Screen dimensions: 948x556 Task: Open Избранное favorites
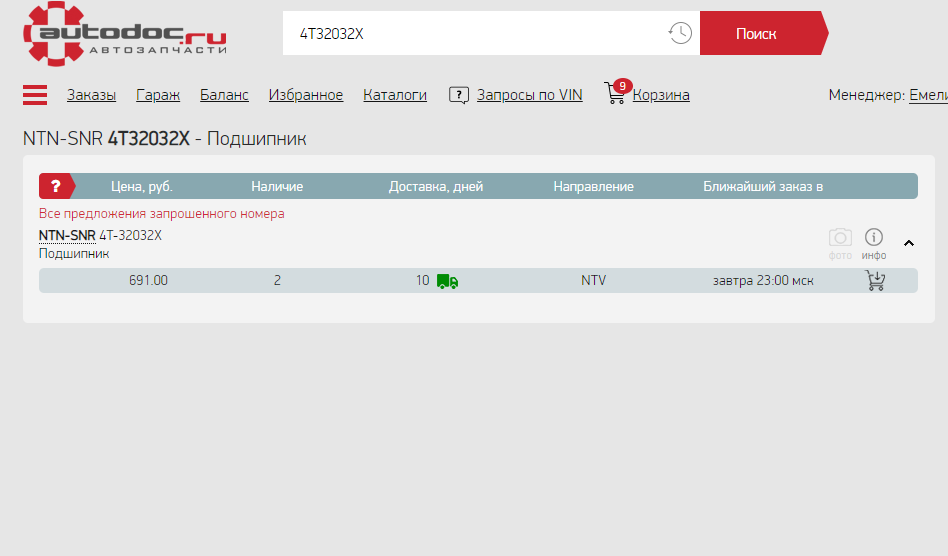306,95
